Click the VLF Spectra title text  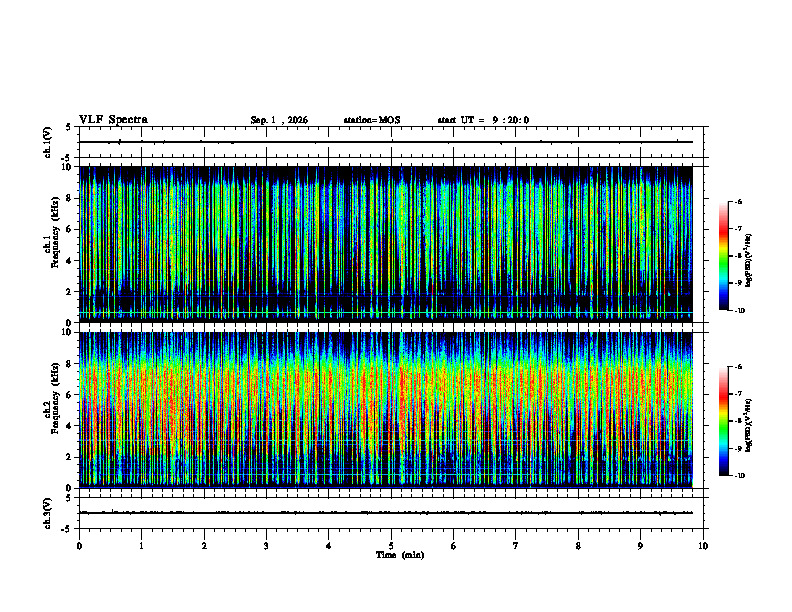coord(113,120)
